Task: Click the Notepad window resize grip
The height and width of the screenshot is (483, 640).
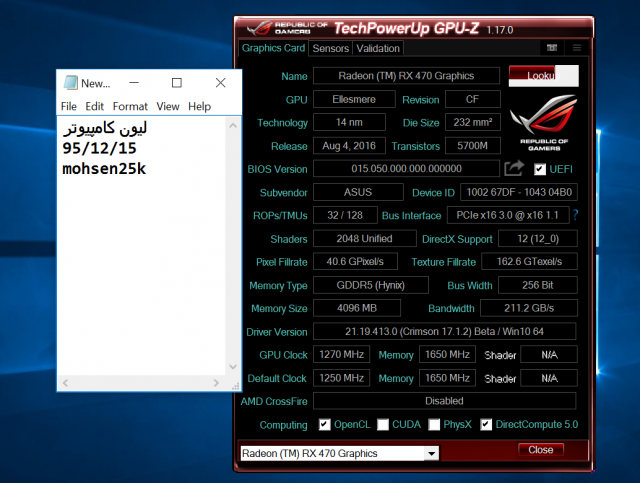Action: tap(236, 386)
